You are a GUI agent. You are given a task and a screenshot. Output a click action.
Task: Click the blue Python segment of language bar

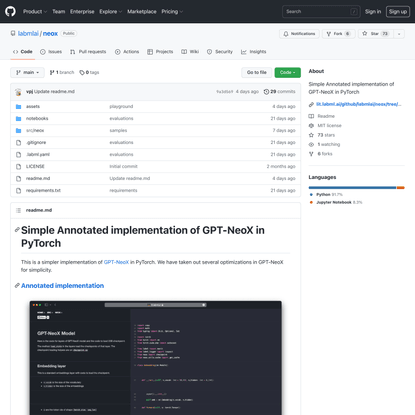[352, 188]
